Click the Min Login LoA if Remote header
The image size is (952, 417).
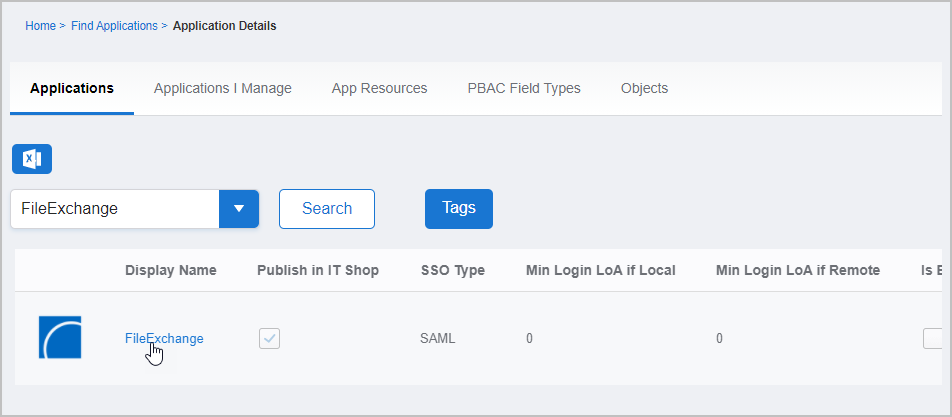tap(797, 270)
